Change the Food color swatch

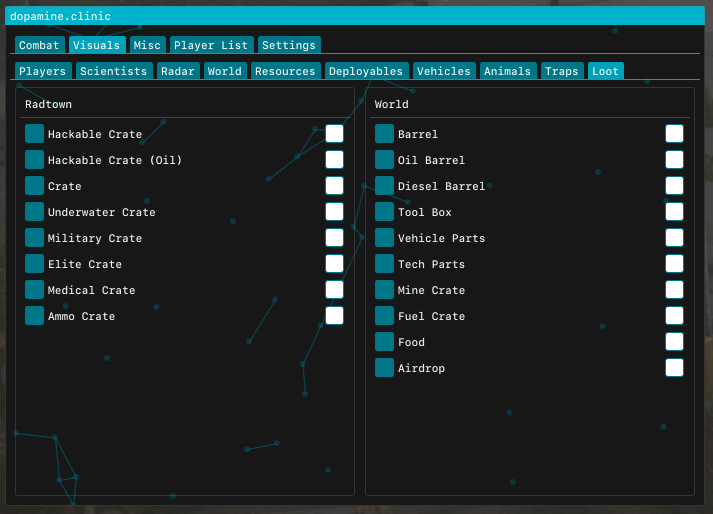pyautogui.click(x=384, y=342)
